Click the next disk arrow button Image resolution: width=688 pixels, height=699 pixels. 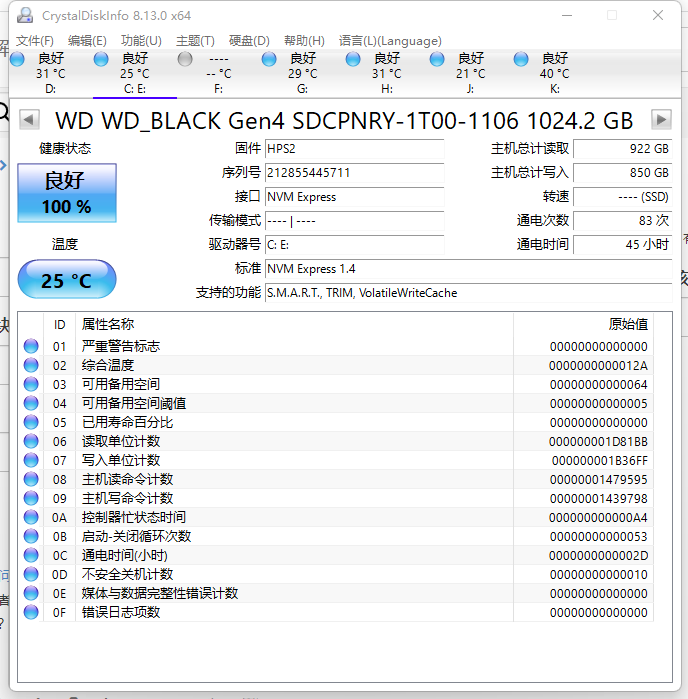click(660, 120)
